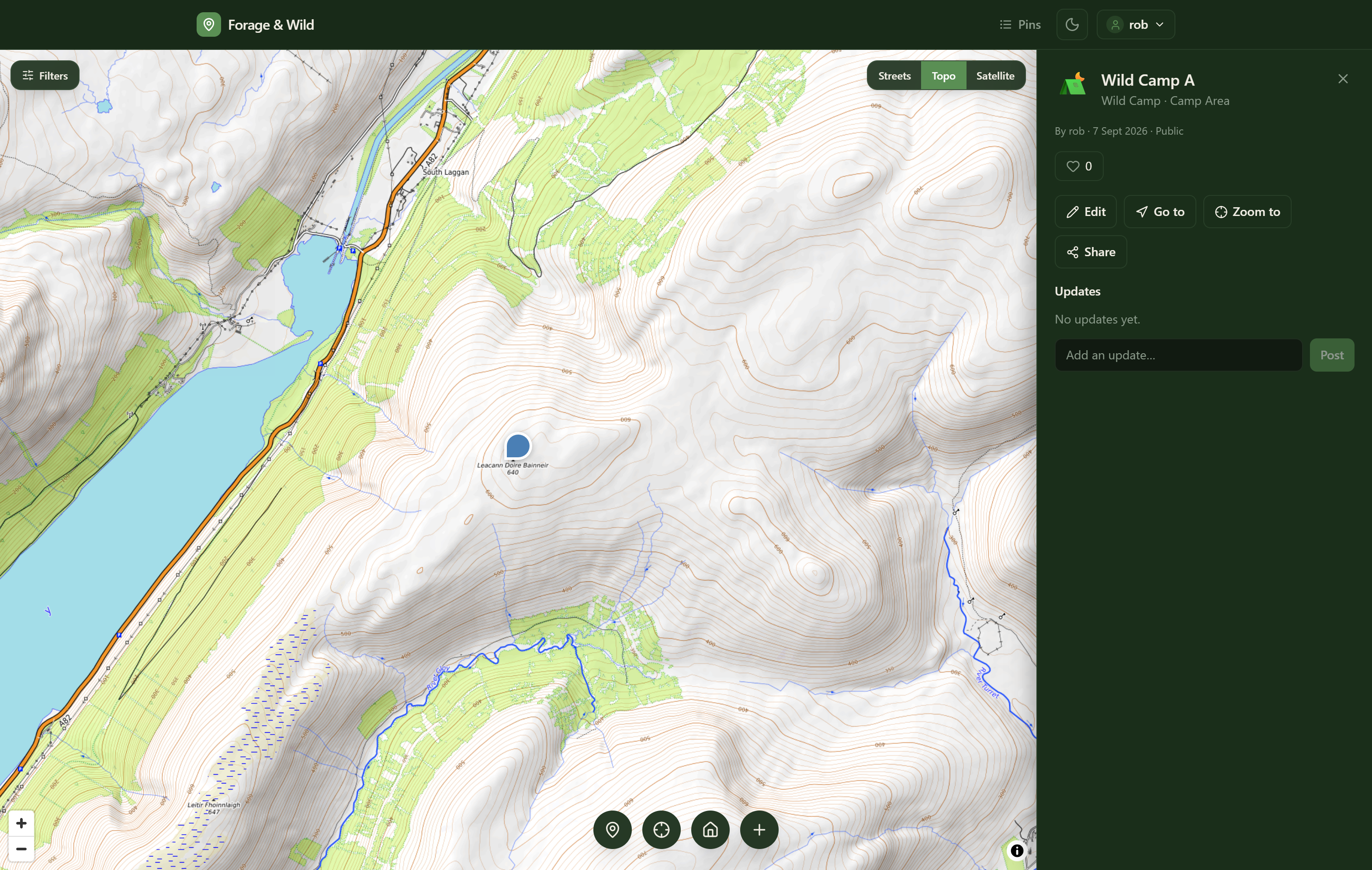
Task: Click the Forage & Wild app title
Action: tap(270, 24)
